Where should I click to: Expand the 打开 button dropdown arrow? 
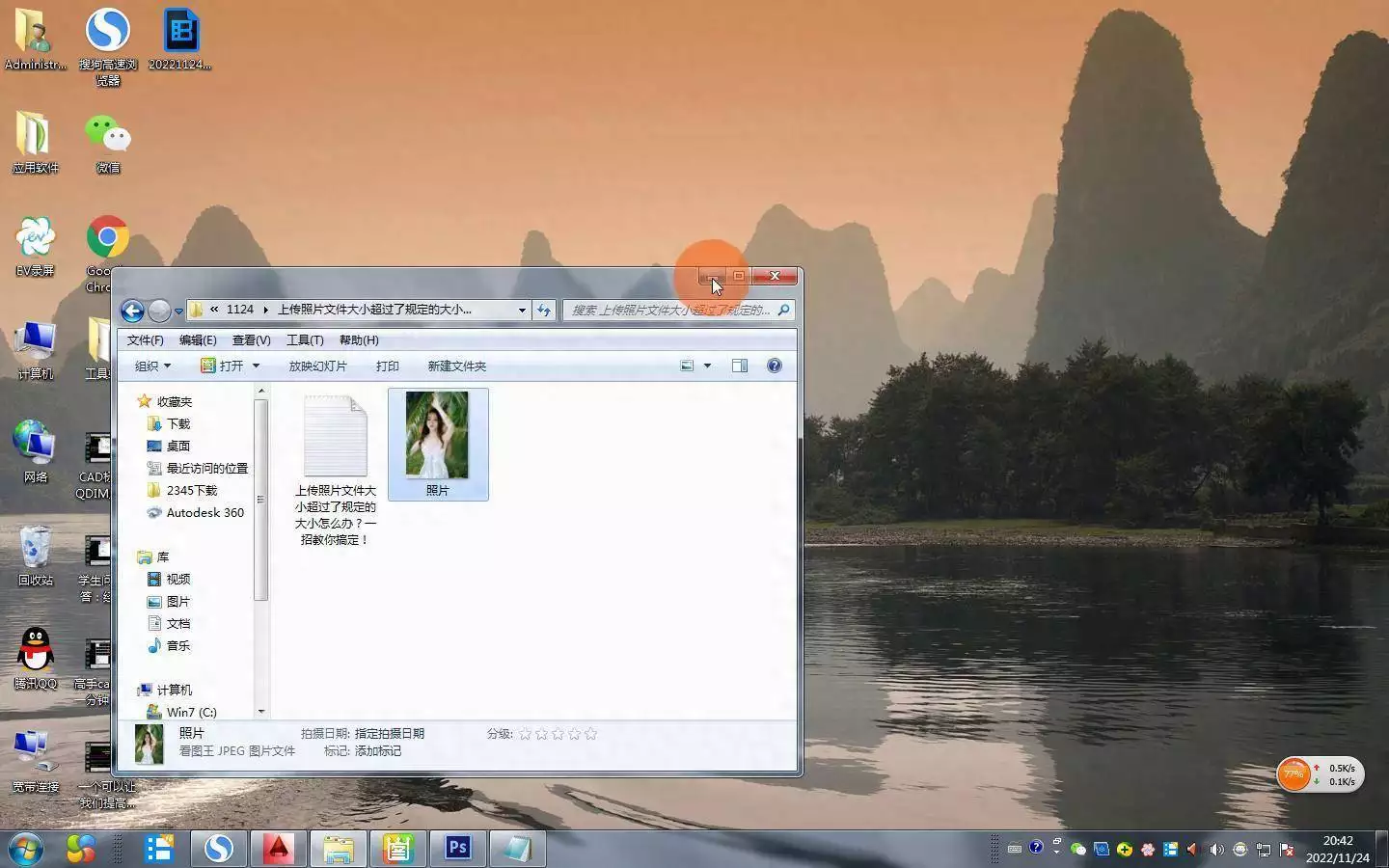256,366
